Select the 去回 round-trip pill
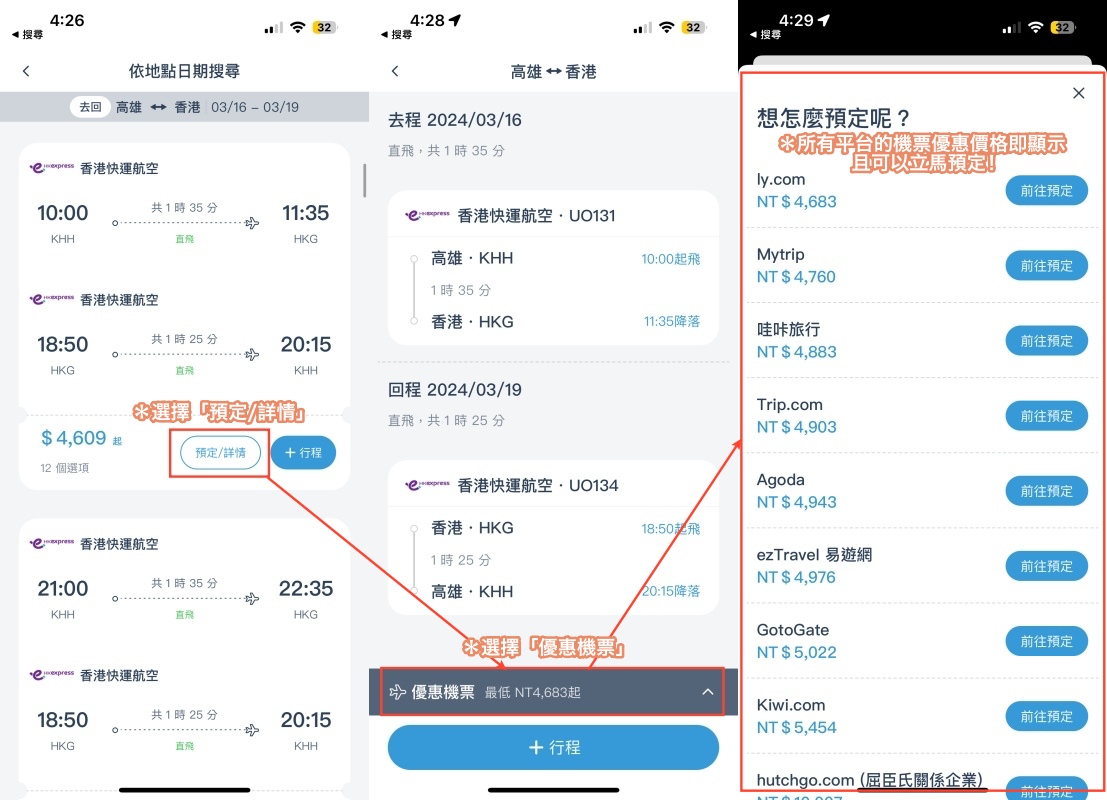 coord(90,107)
